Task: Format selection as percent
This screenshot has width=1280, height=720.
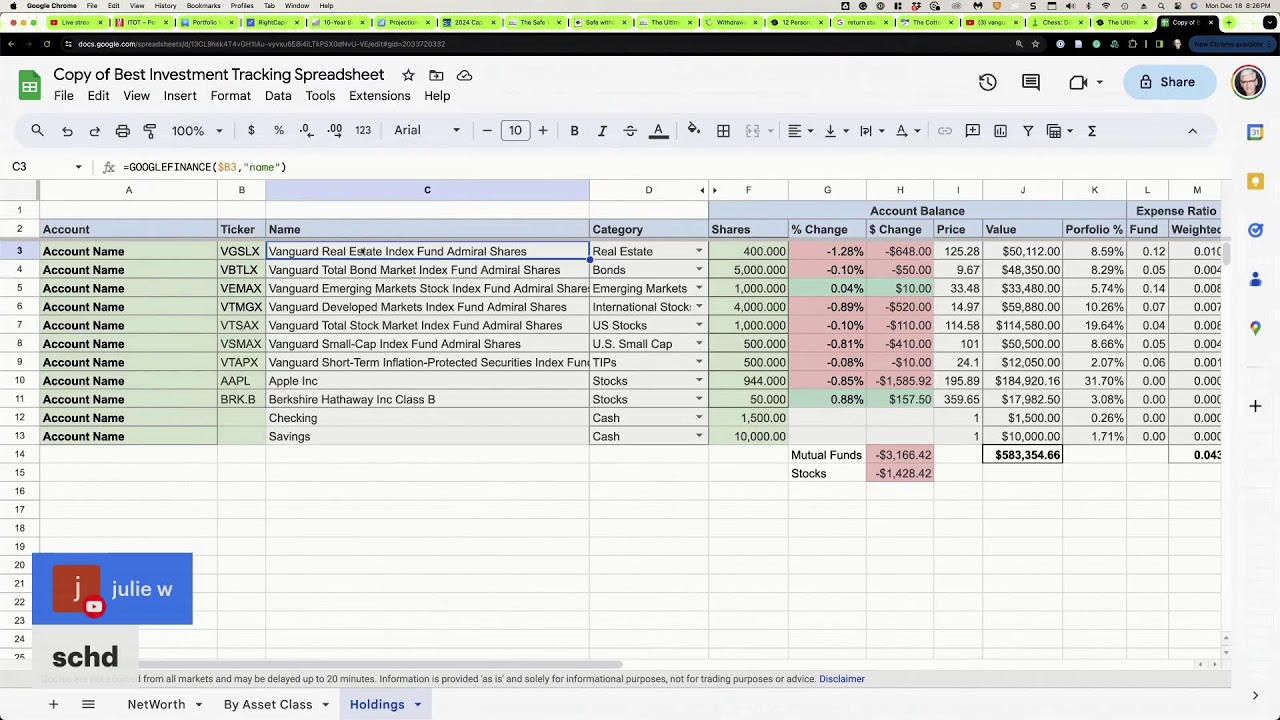Action: click(279, 131)
